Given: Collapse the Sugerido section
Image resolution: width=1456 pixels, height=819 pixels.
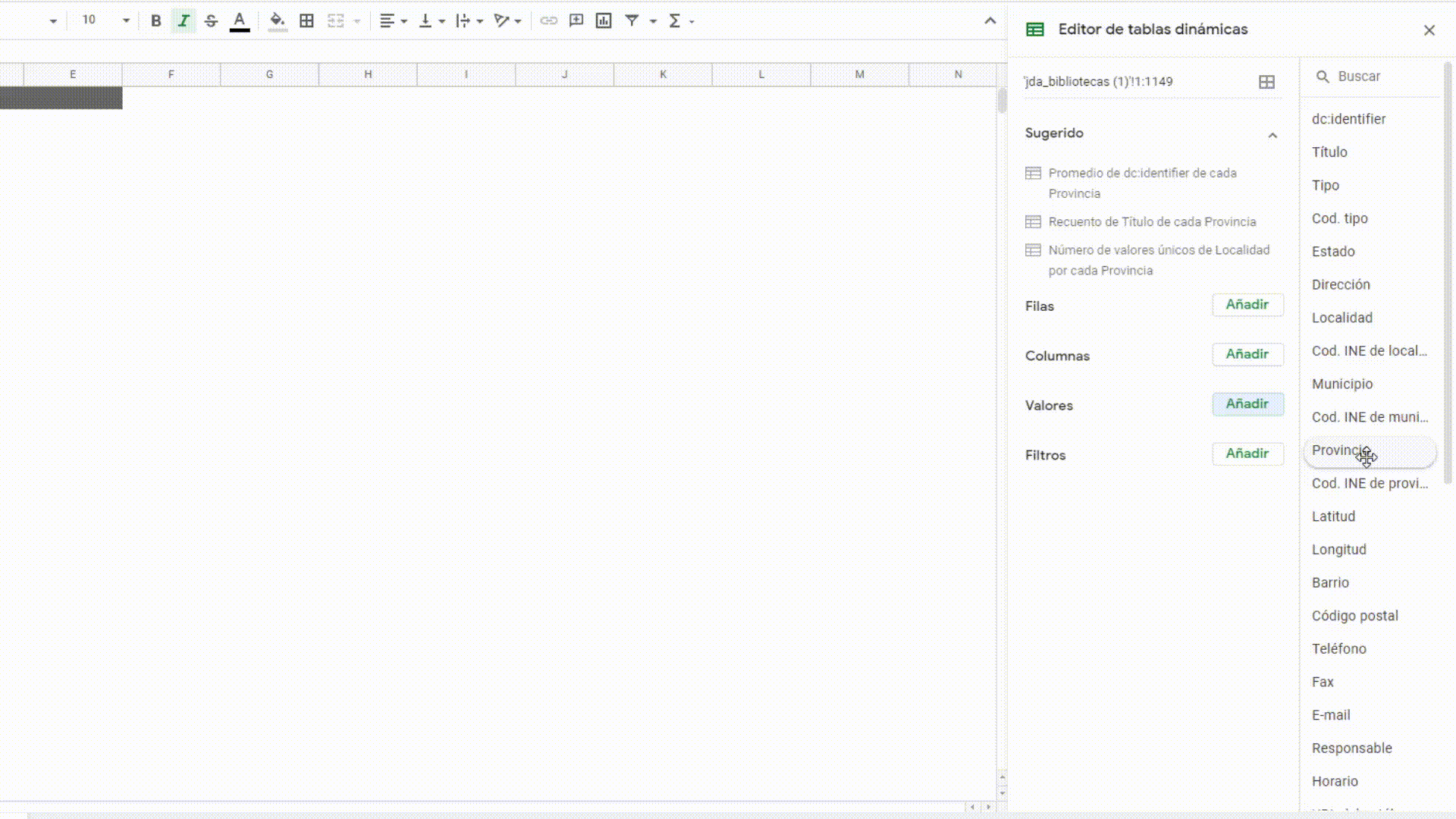Looking at the screenshot, I should coord(1272,135).
